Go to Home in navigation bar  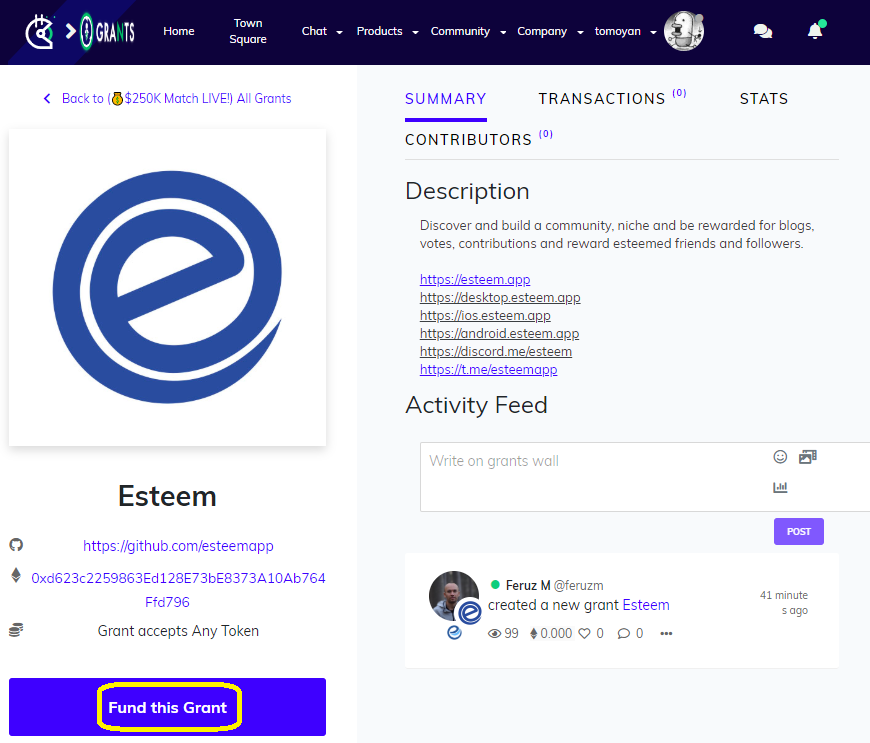pos(179,31)
